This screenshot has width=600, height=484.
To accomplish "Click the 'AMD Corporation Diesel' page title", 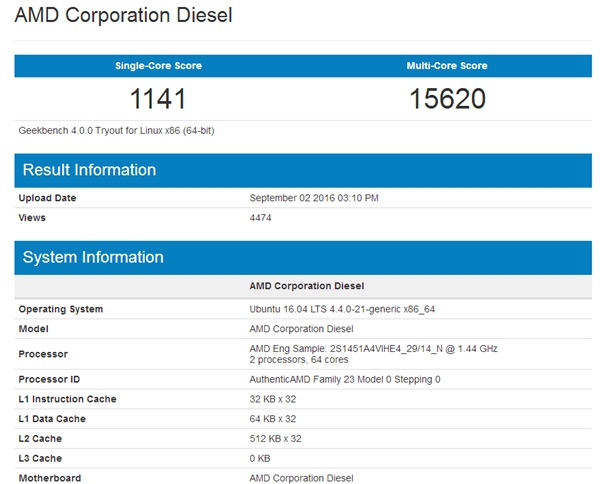I will coord(123,16).
